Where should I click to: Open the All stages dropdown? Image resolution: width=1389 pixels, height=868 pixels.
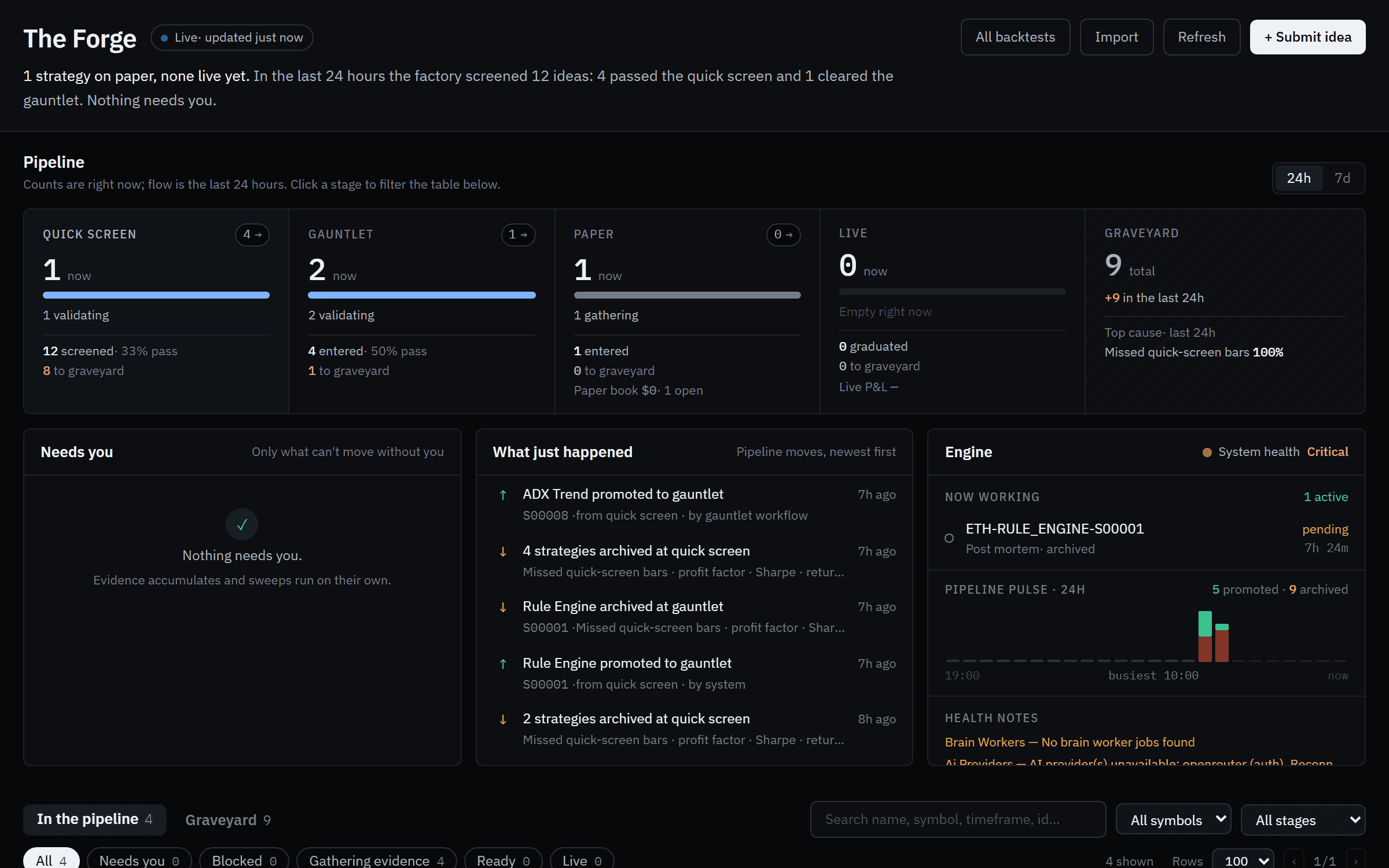[x=1303, y=820]
